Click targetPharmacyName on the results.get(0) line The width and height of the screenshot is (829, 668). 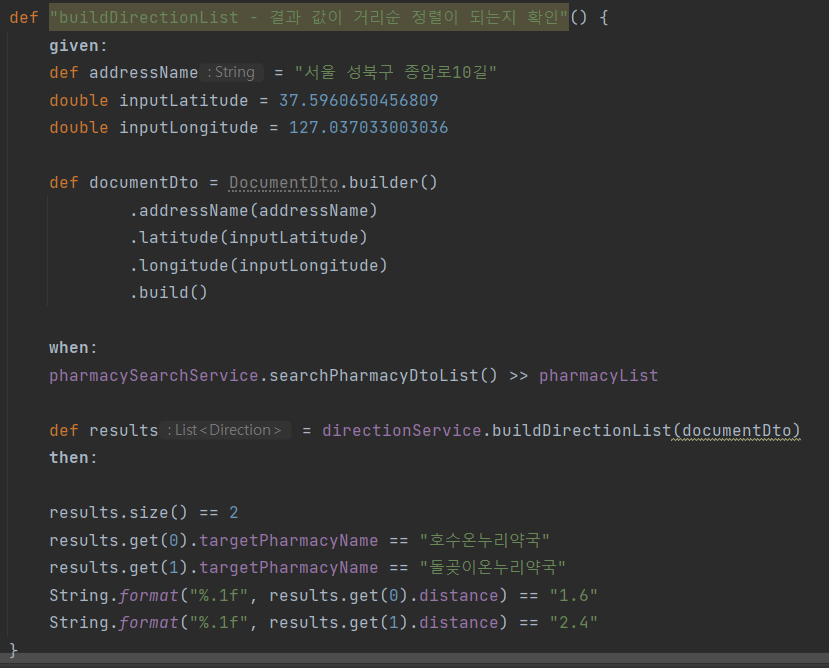(x=289, y=541)
